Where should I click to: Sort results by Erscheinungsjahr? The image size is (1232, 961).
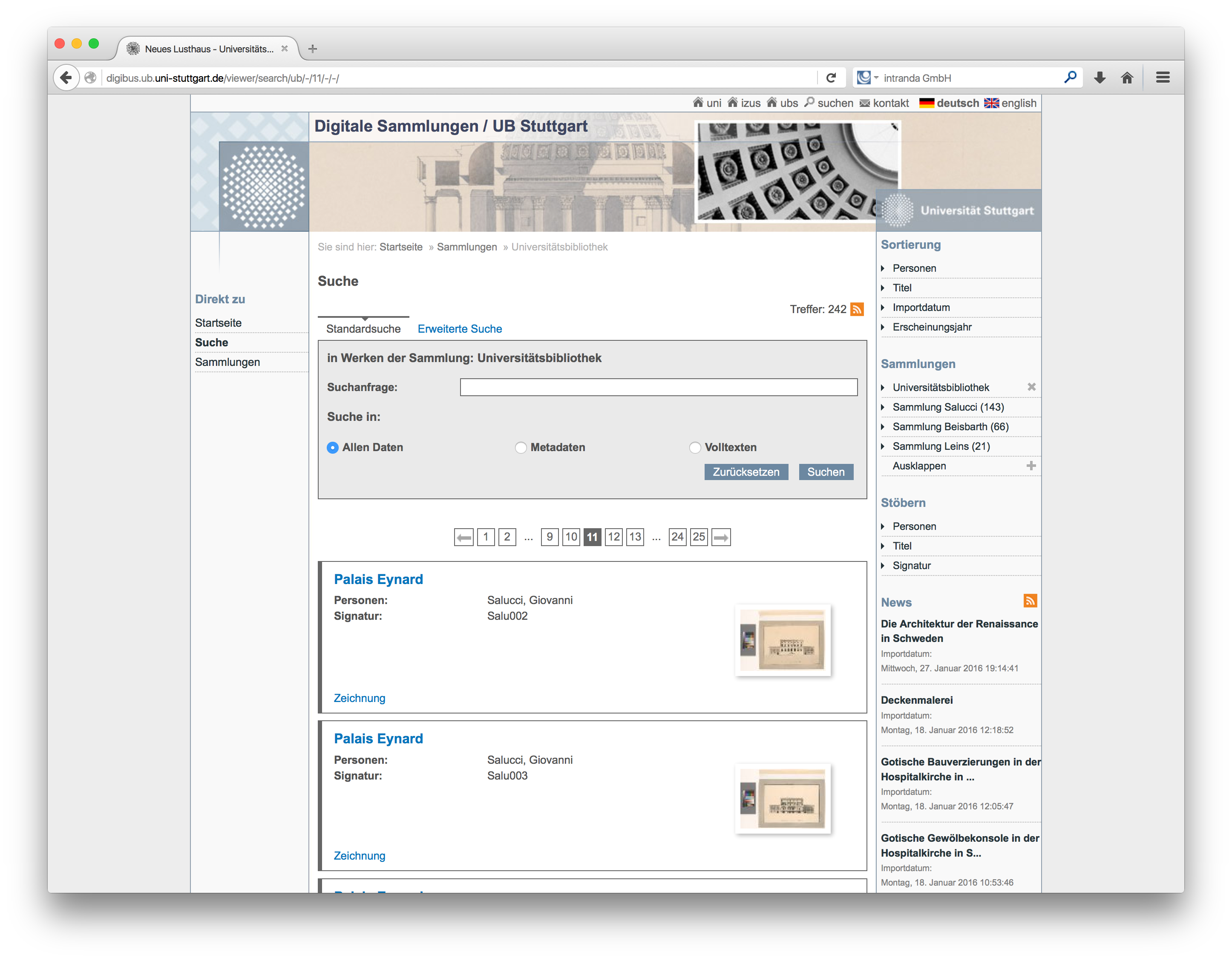click(x=932, y=327)
